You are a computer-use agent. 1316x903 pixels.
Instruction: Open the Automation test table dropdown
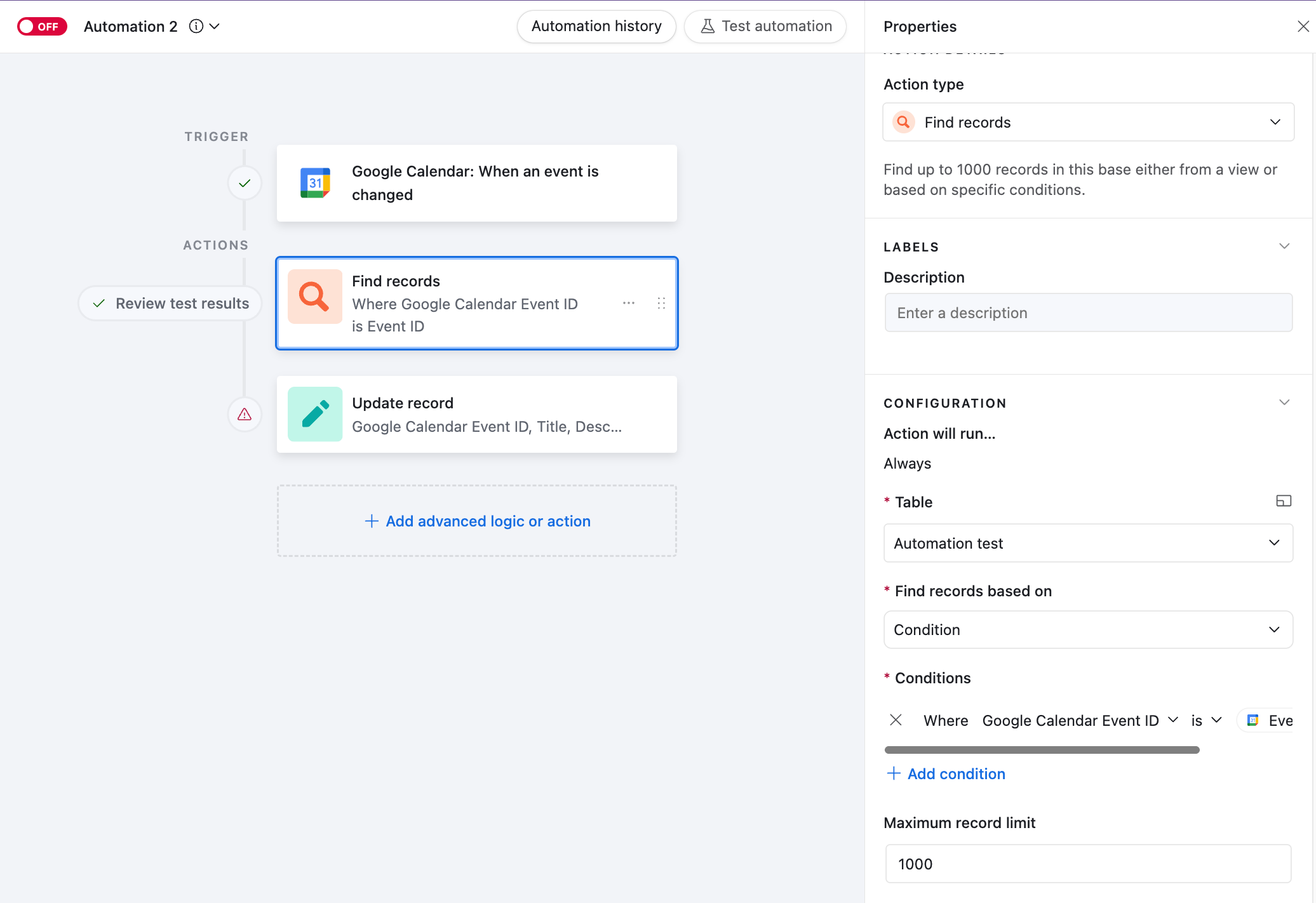click(x=1089, y=543)
